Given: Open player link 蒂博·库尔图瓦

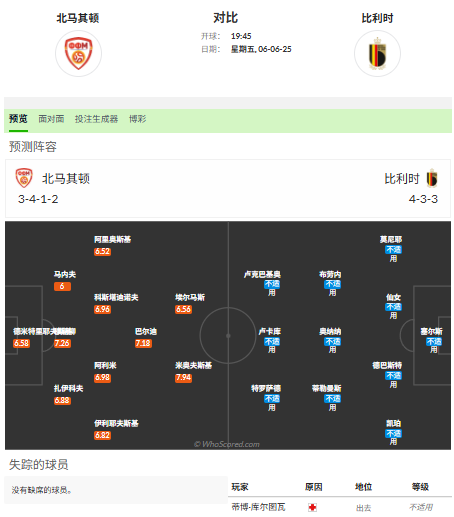Looking at the screenshot, I should [x=258, y=507].
